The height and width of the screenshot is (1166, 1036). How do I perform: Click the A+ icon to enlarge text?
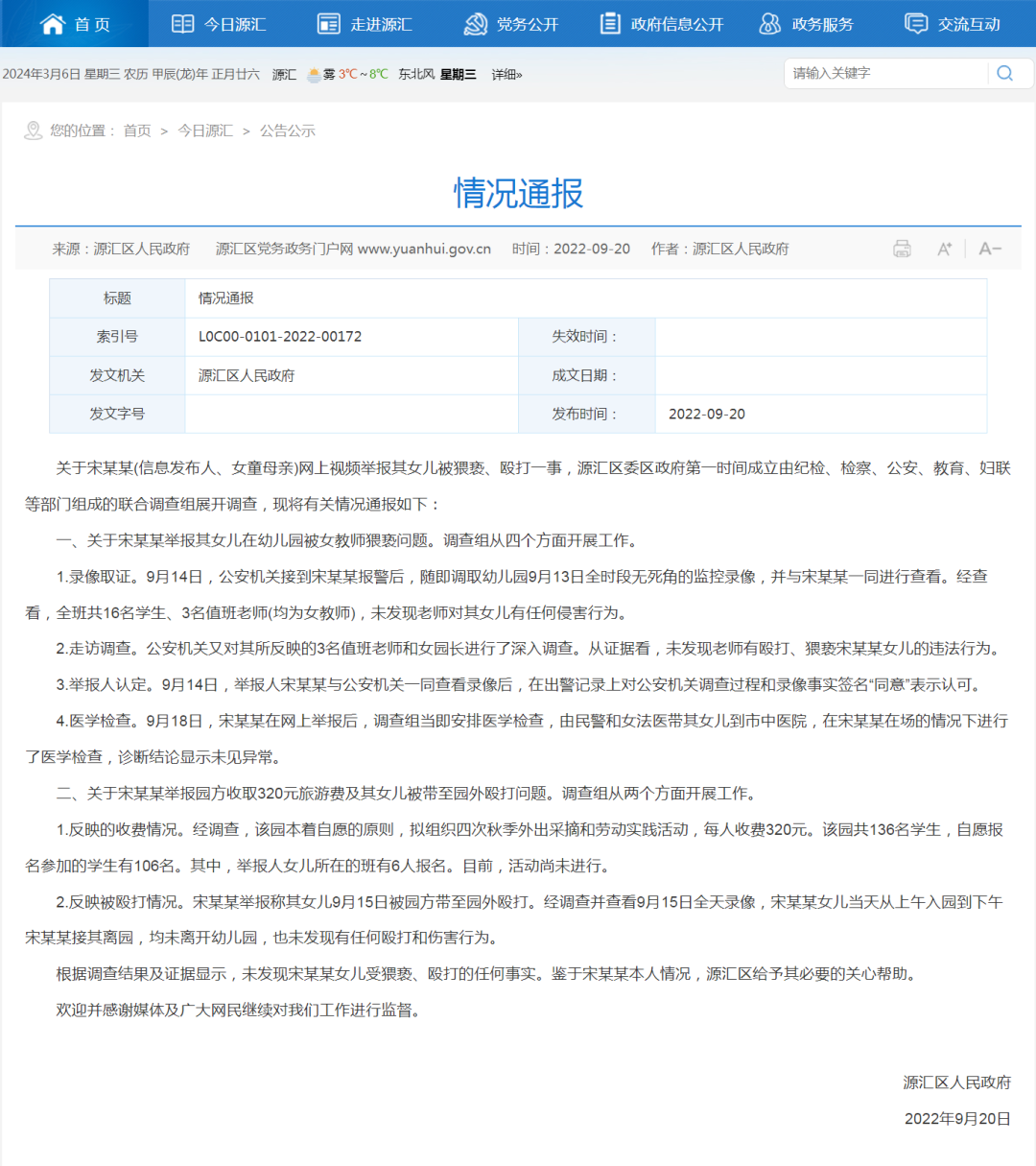(944, 249)
